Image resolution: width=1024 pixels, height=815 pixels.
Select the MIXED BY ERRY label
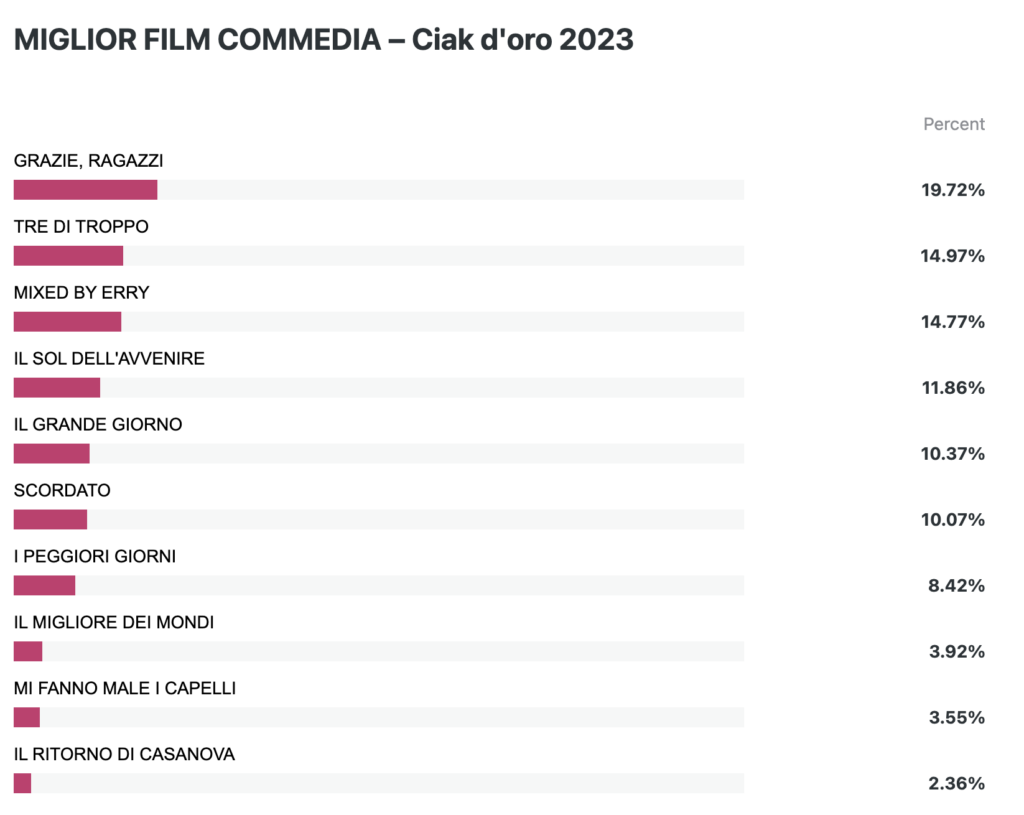pos(82,293)
